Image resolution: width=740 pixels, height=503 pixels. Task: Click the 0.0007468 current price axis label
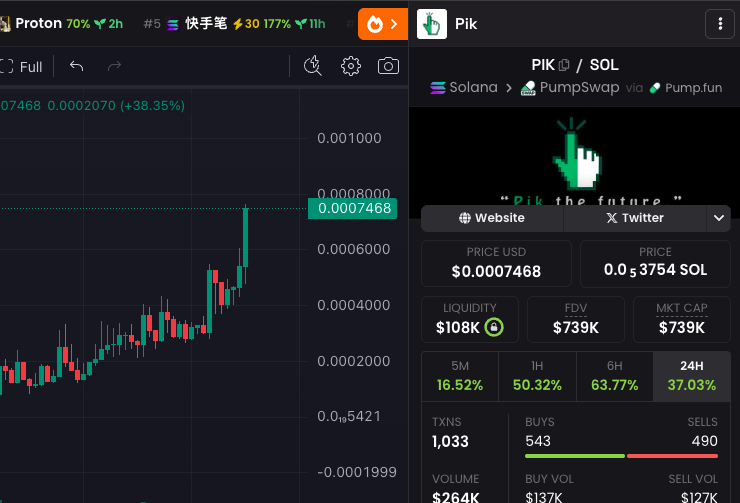(353, 208)
